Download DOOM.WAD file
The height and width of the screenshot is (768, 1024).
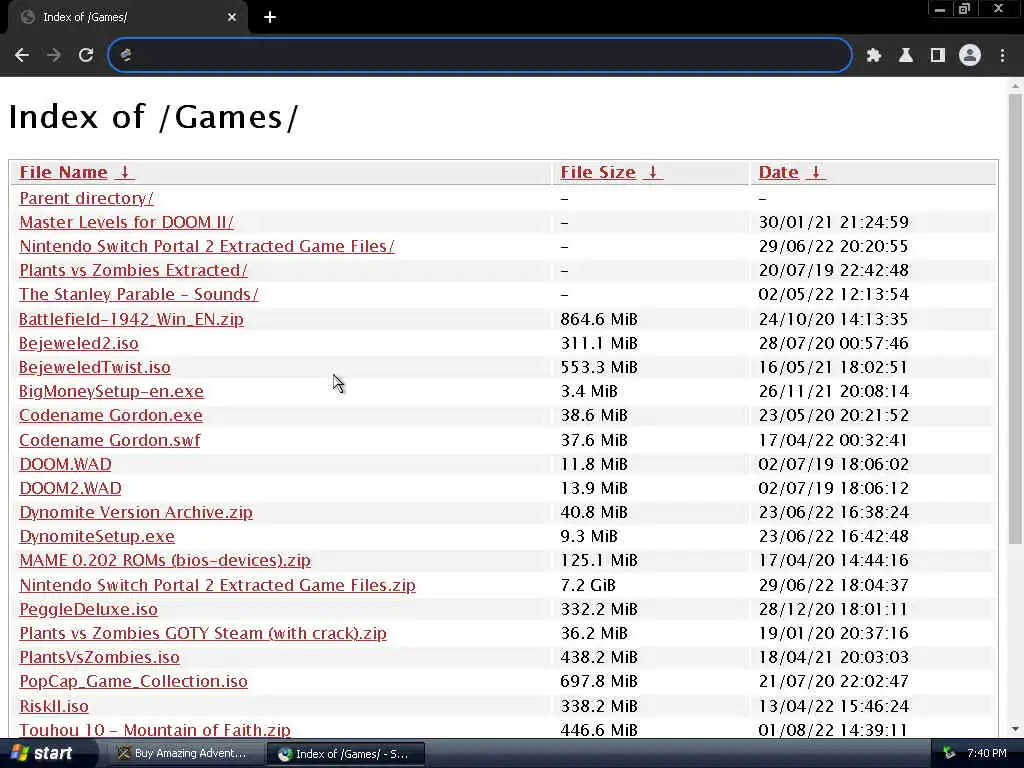(x=65, y=464)
